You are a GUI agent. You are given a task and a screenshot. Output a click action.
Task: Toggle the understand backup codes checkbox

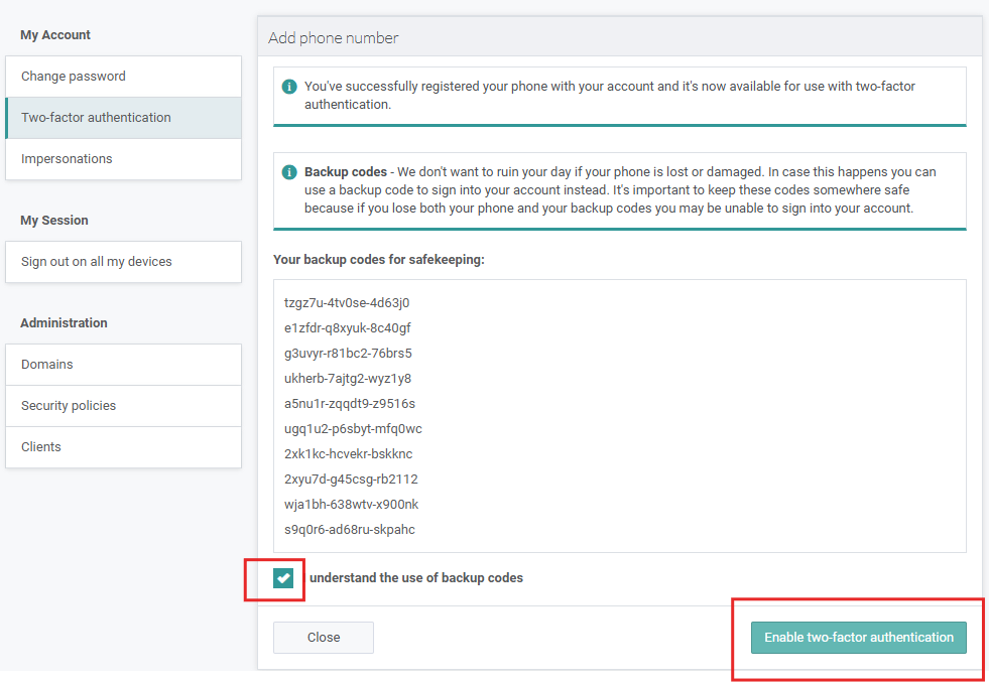284,578
